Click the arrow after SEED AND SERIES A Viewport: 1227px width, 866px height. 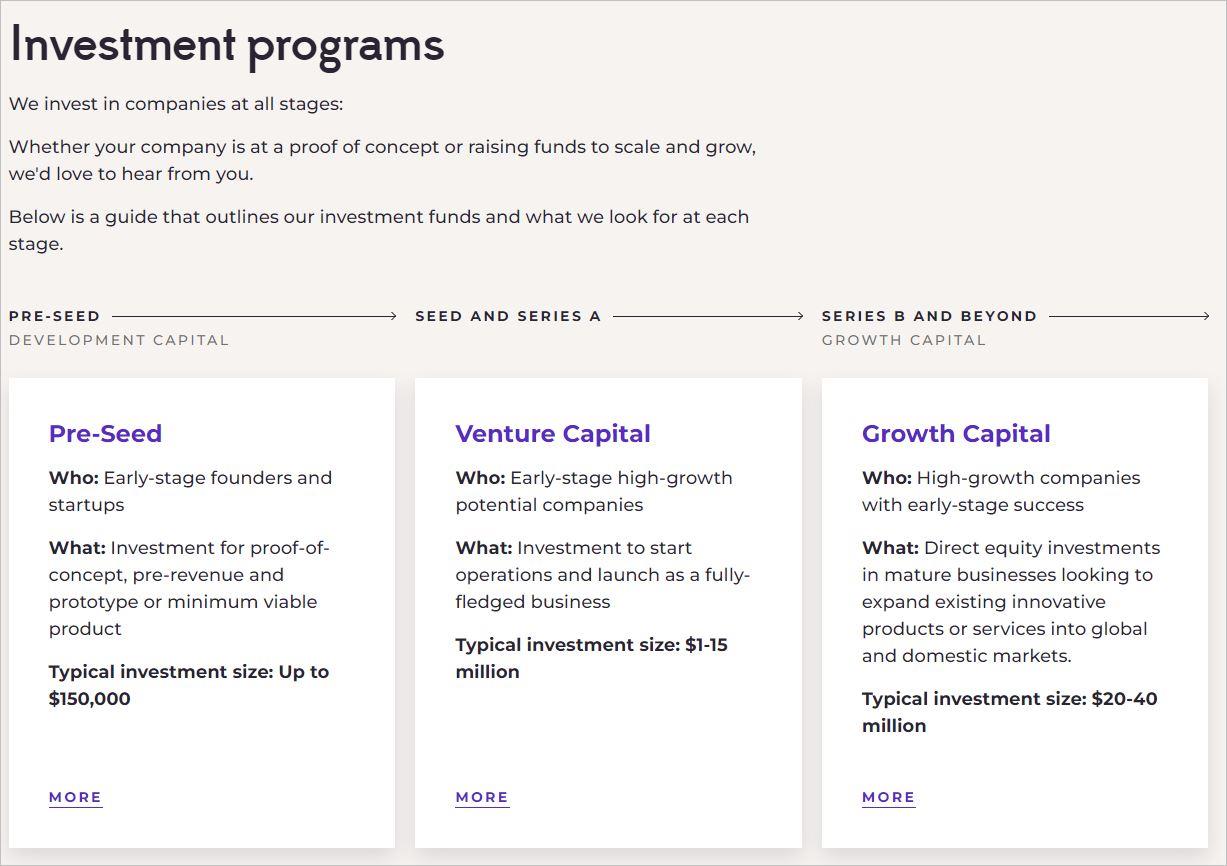point(707,316)
